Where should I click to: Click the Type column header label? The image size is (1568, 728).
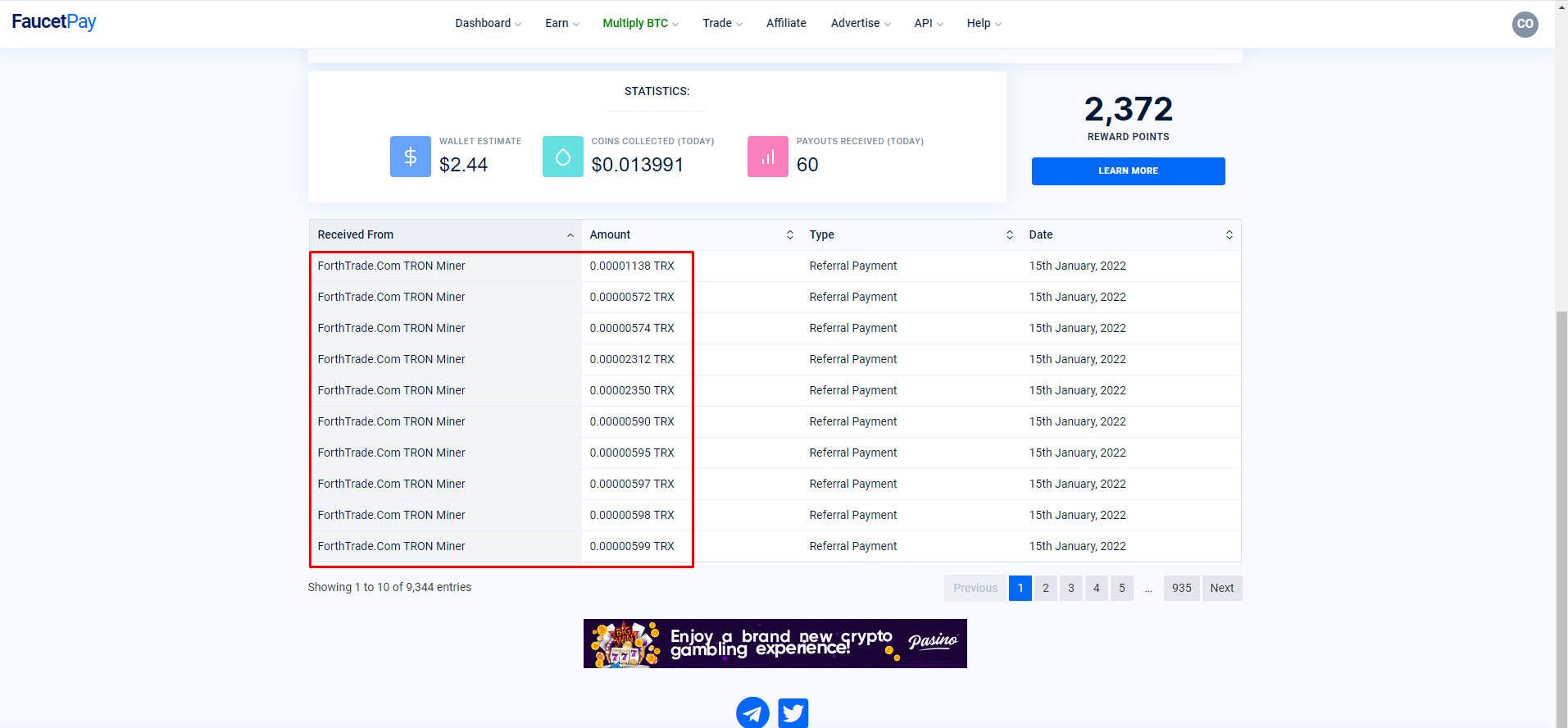(x=821, y=234)
